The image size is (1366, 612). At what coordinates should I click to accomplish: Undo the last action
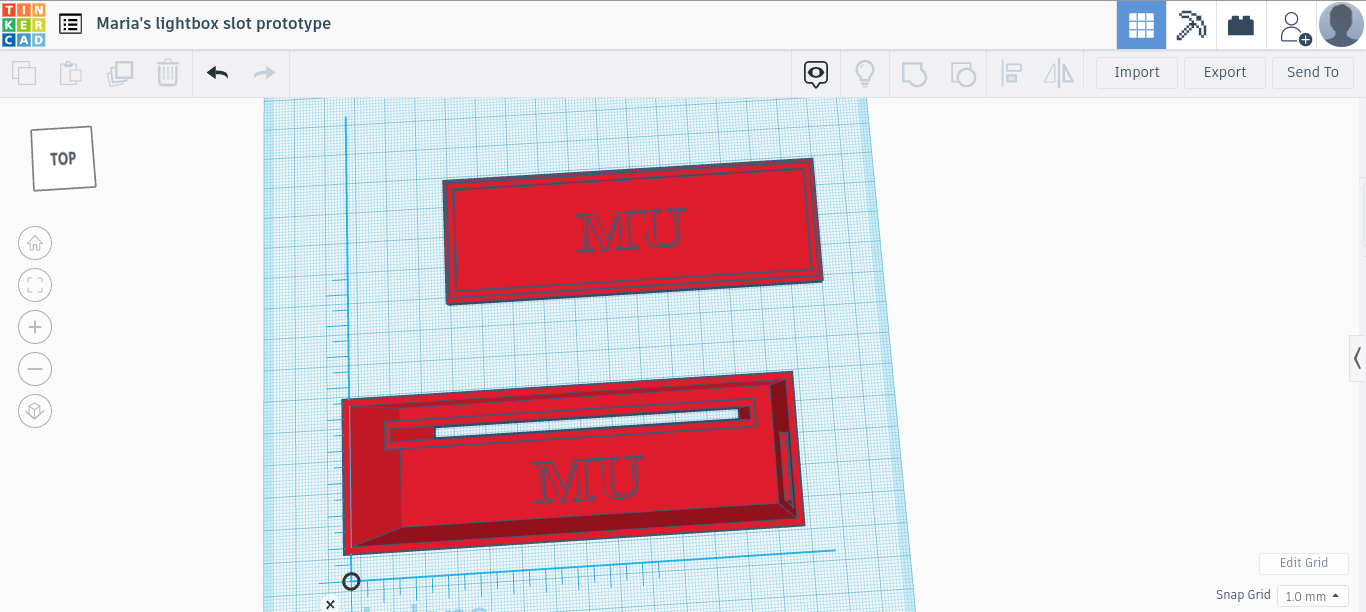tap(217, 73)
